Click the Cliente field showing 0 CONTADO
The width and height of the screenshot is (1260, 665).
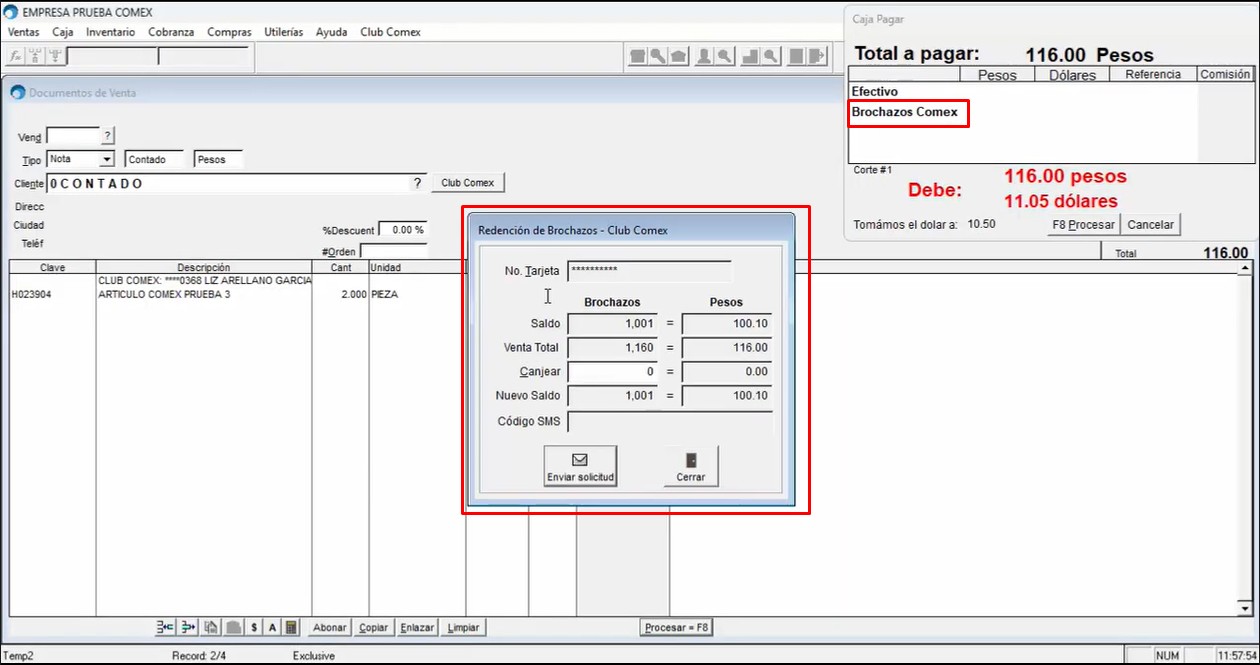(229, 183)
